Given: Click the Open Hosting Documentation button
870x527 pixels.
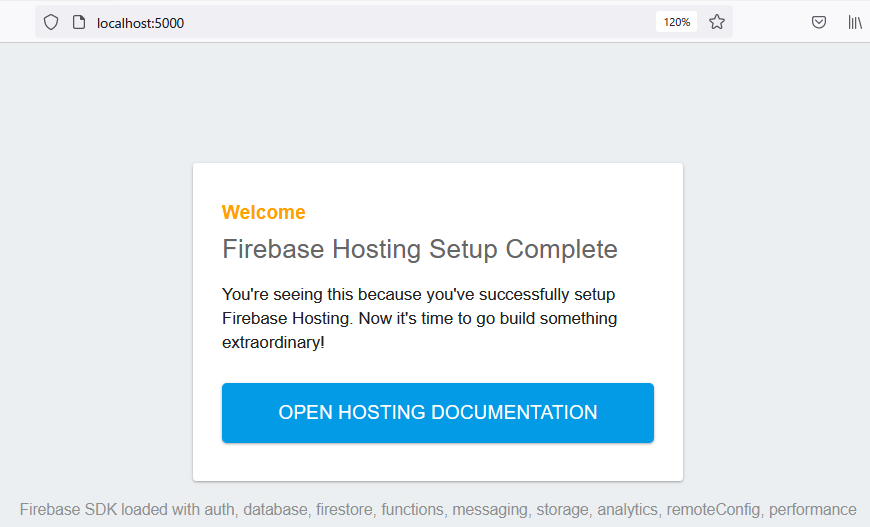Looking at the screenshot, I should (x=438, y=412).
